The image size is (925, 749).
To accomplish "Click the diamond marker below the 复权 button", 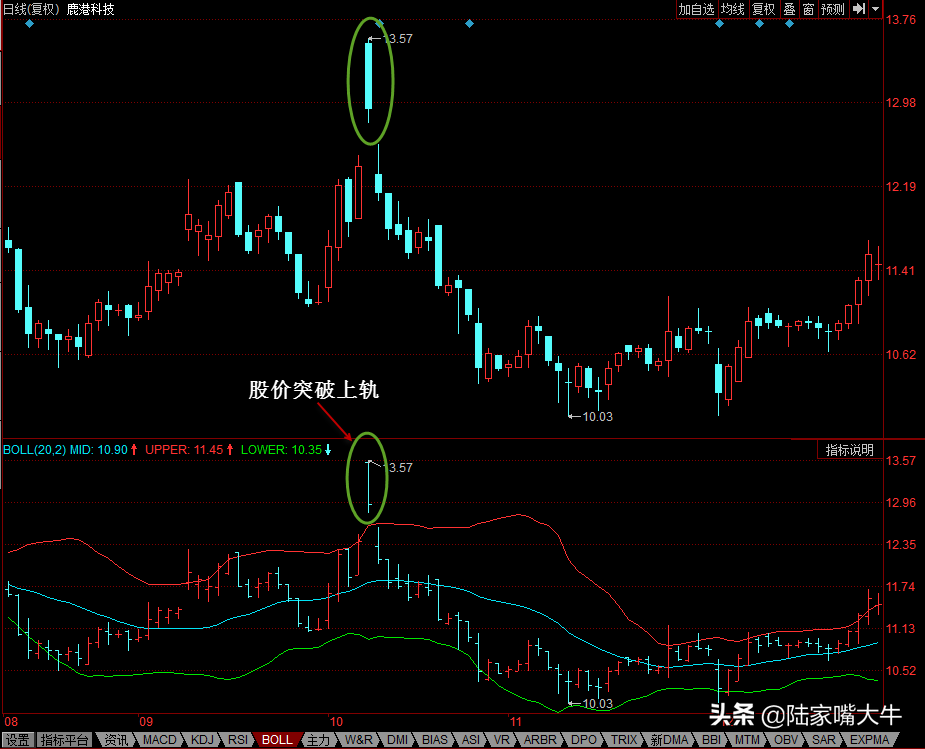I will coord(759,24).
